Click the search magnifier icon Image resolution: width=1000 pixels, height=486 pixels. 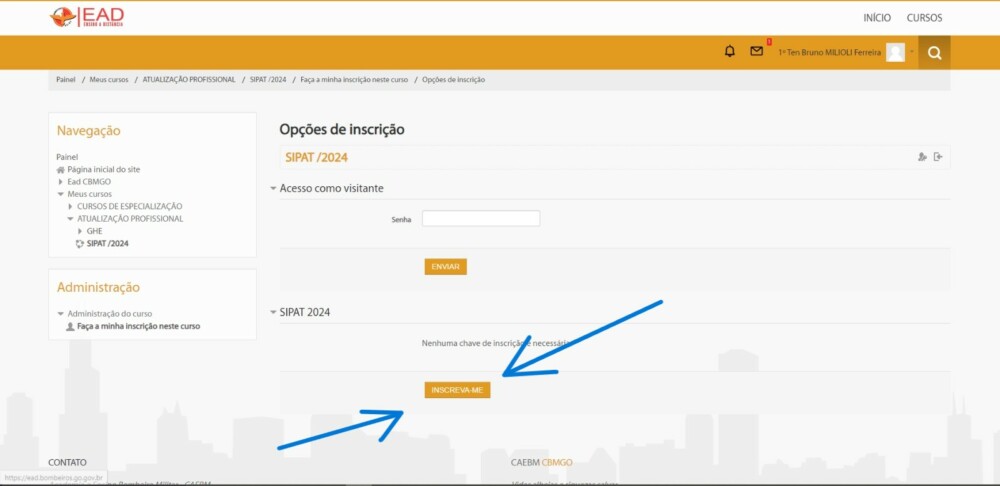coord(934,53)
